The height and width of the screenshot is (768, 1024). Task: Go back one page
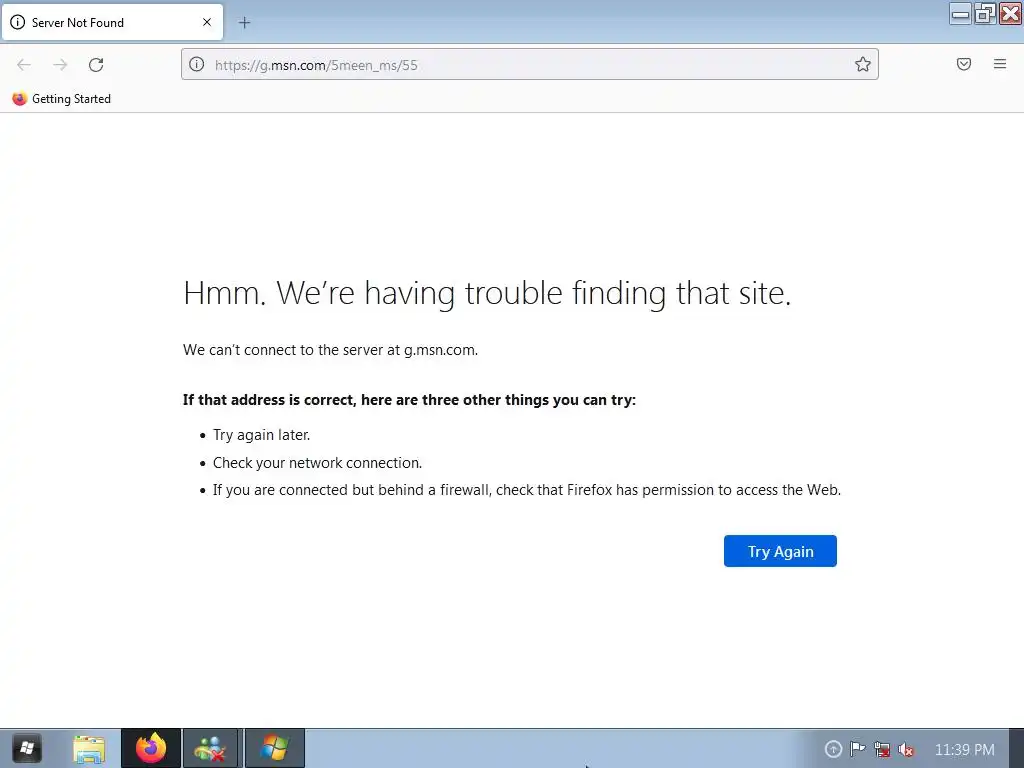coord(24,65)
